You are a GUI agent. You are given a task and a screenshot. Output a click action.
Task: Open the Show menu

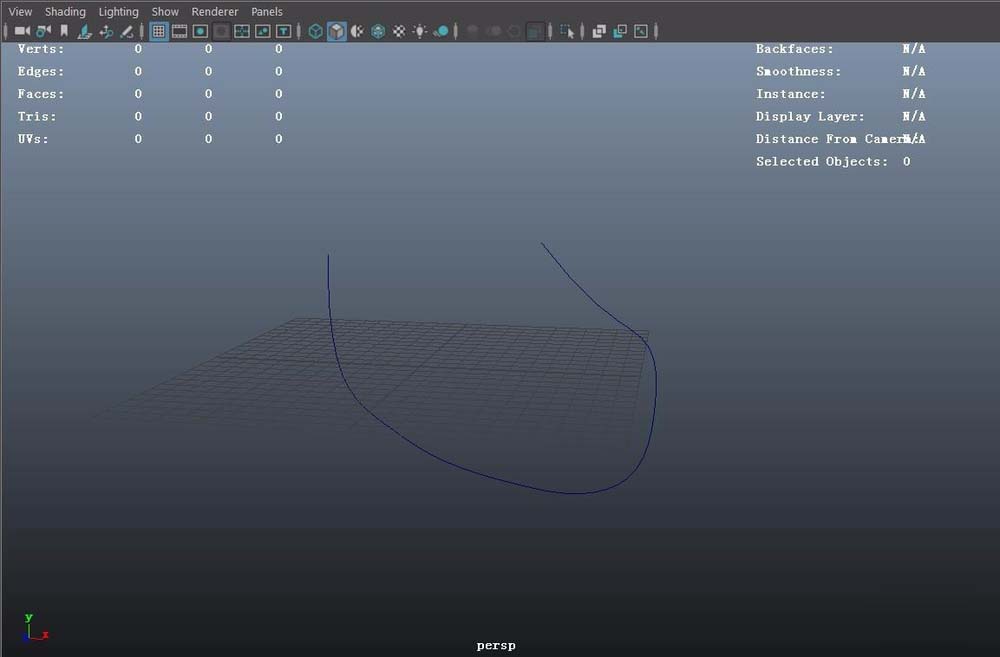point(165,11)
